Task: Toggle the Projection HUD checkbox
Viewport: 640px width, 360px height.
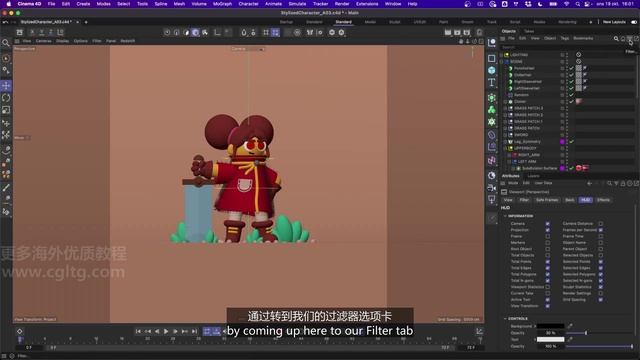Action: click(548, 230)
